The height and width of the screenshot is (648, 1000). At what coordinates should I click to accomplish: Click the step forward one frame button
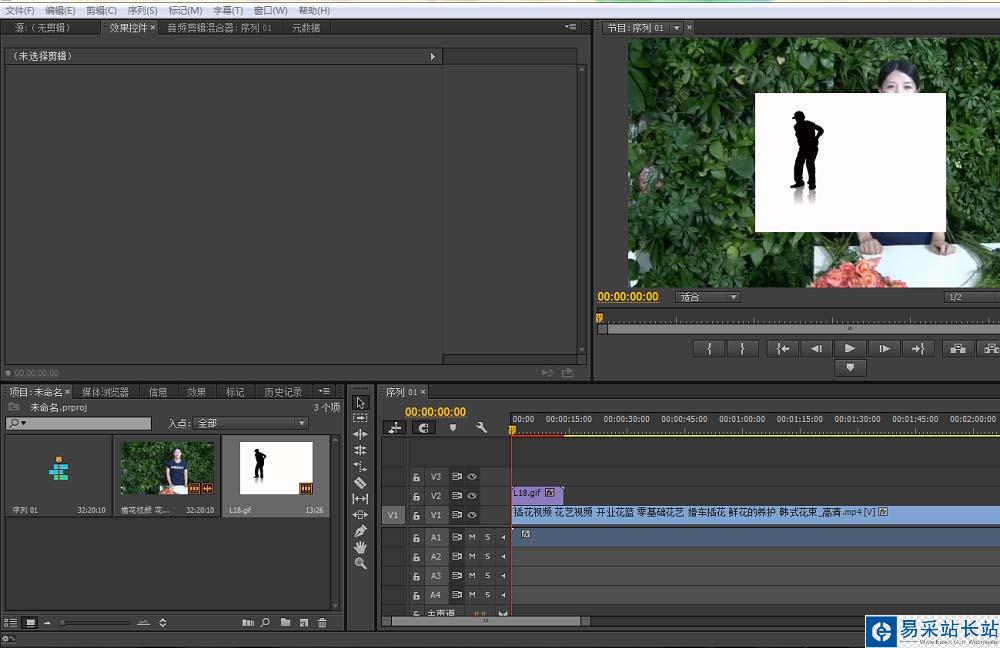[884, 348]
